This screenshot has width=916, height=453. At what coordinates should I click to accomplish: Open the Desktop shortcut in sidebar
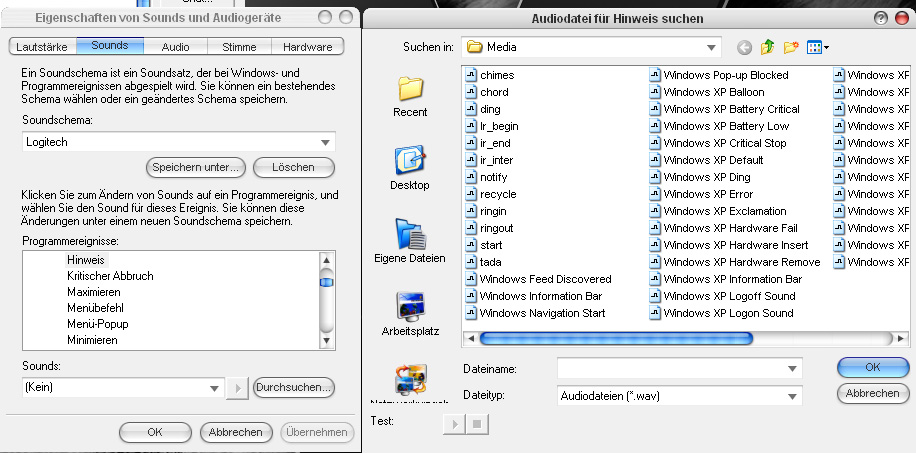tap(410, 168)
